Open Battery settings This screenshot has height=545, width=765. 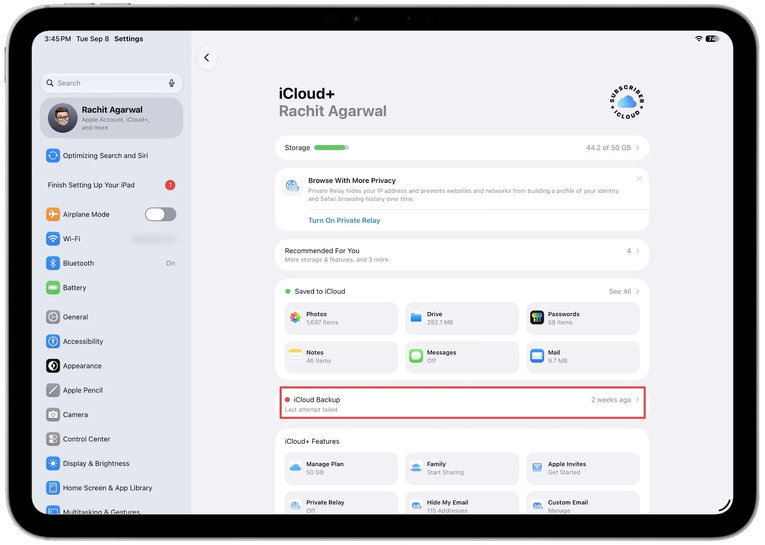pyautogui.click(x=111, y=287)
